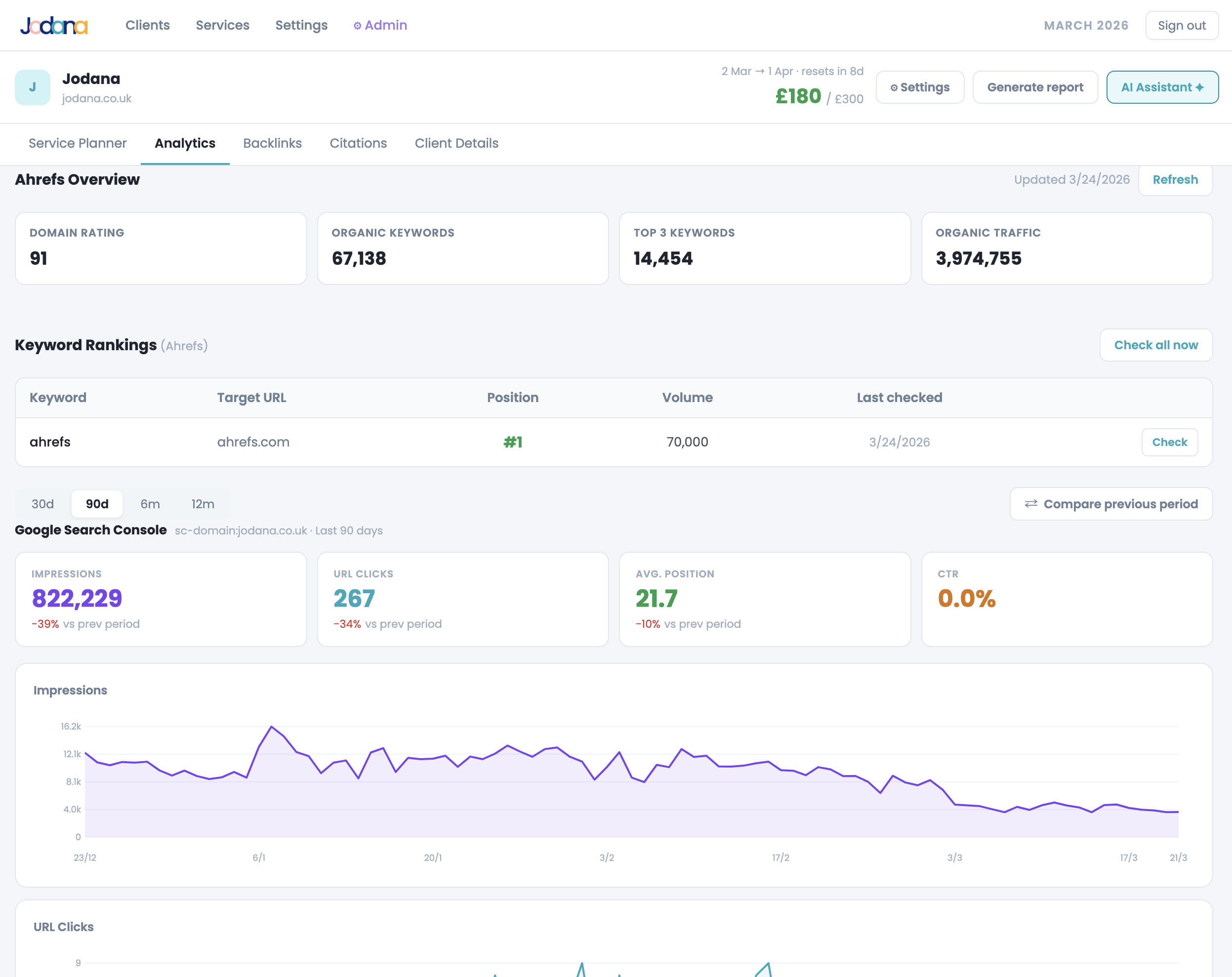
Task: Select the 30d time range
Action: 42,504
